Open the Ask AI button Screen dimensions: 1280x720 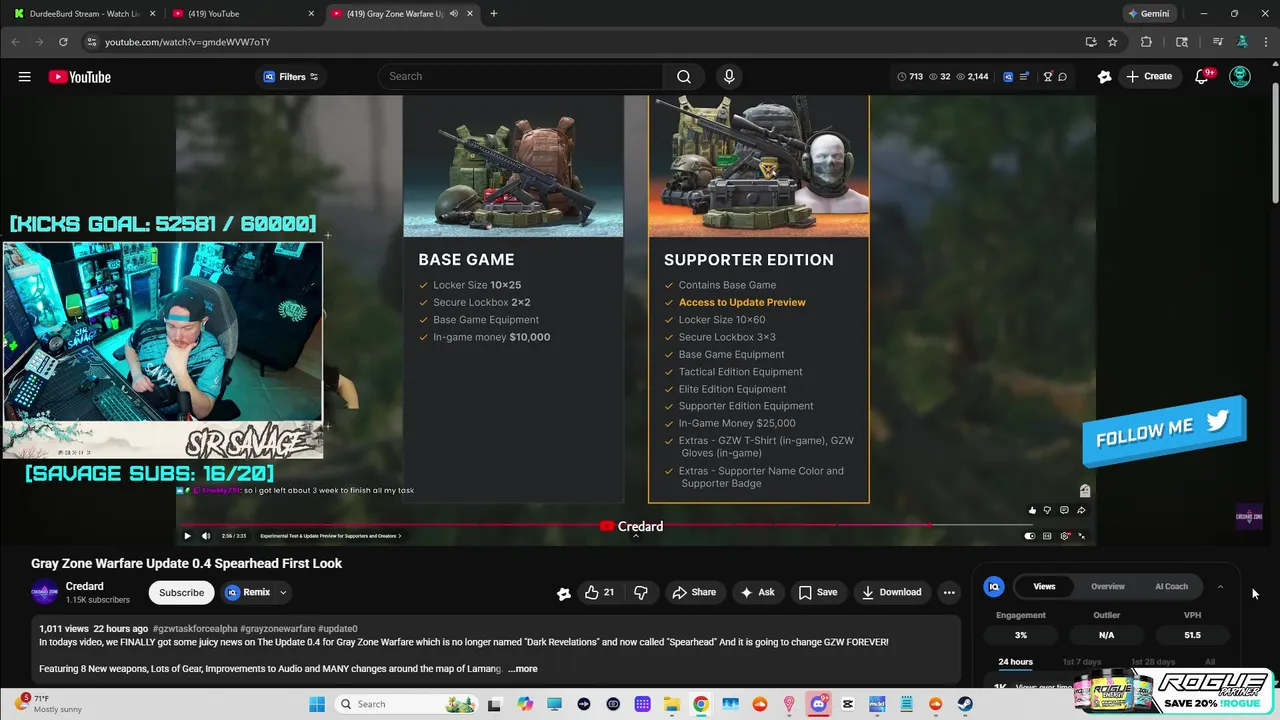point(757,592)
